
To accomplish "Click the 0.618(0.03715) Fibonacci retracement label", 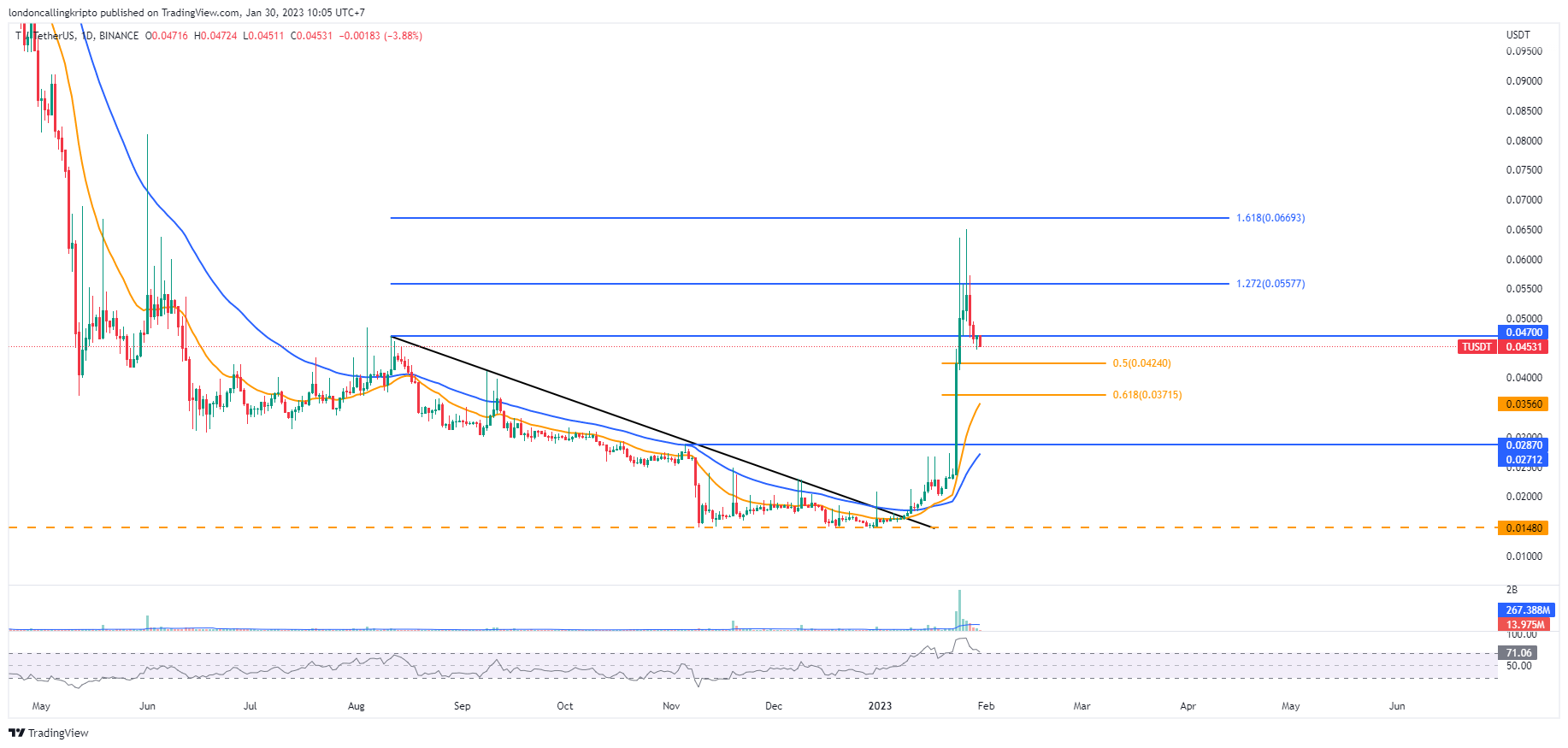I will (1147, 395).
